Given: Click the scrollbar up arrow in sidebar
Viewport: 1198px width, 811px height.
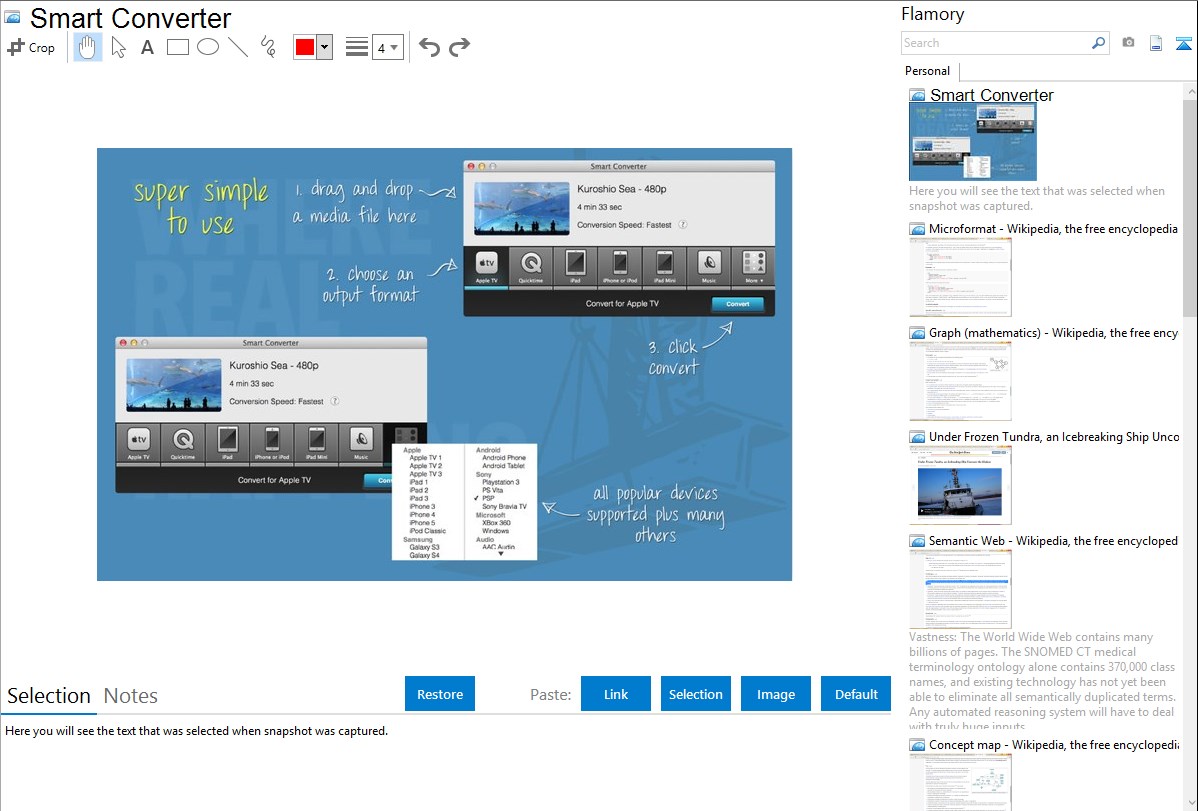Looking at the screenshot, I should pyautogui.click(x=1190, y=91).
